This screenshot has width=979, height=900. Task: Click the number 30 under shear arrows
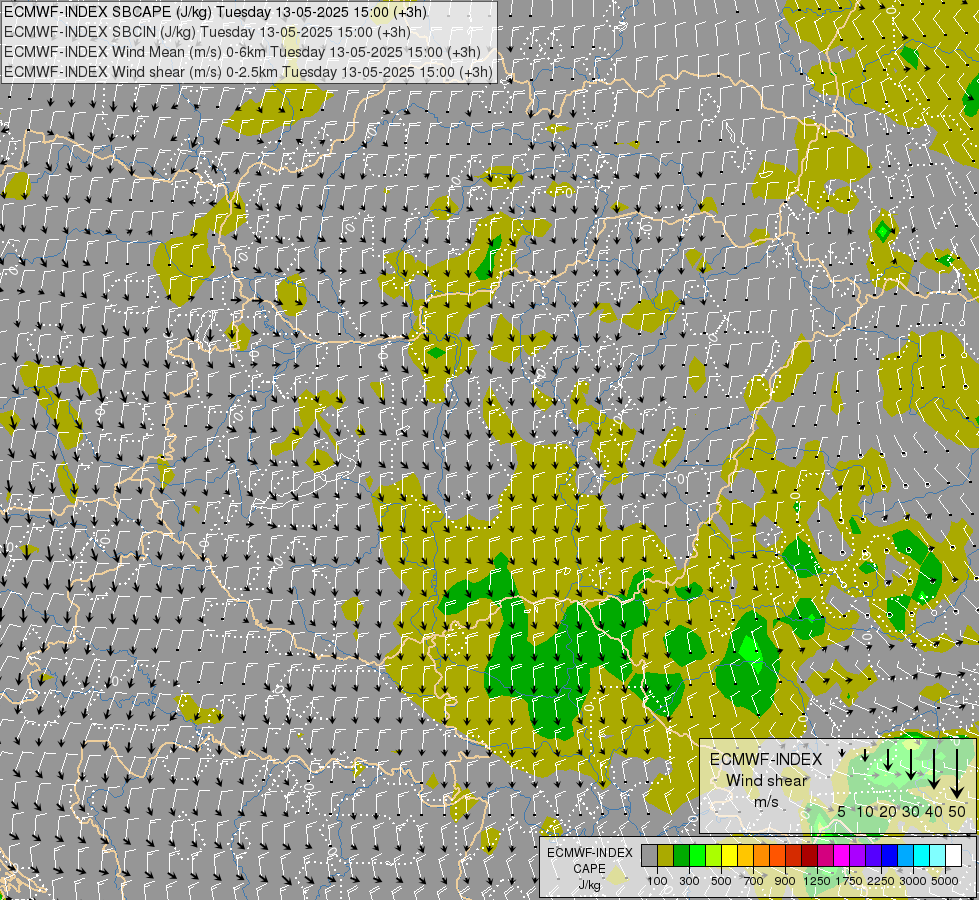coord(911,811)
